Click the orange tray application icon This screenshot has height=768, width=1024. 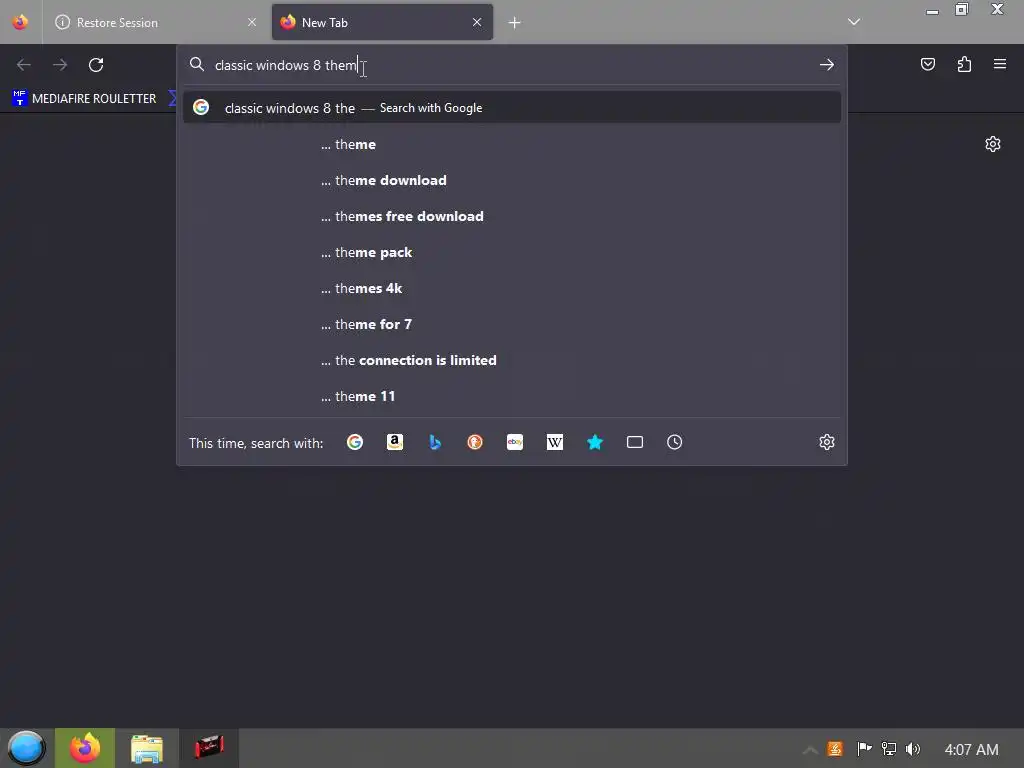[835, 749]
